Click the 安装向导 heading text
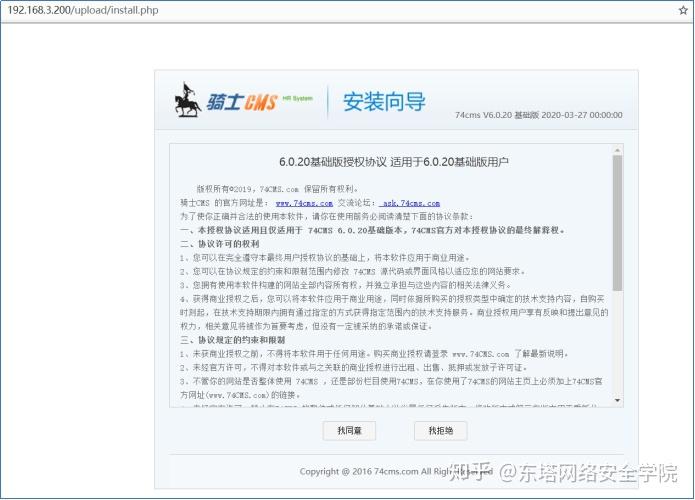The height and width of the screenshot is (500, 695). click(x=384, y=102)
